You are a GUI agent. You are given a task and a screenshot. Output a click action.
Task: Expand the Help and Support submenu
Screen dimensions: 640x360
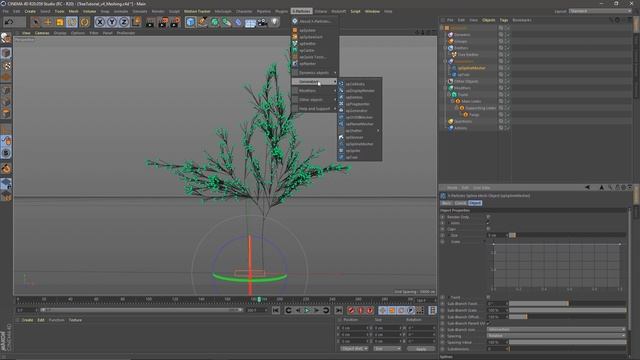pyautogui.click(x=315, y=109)
